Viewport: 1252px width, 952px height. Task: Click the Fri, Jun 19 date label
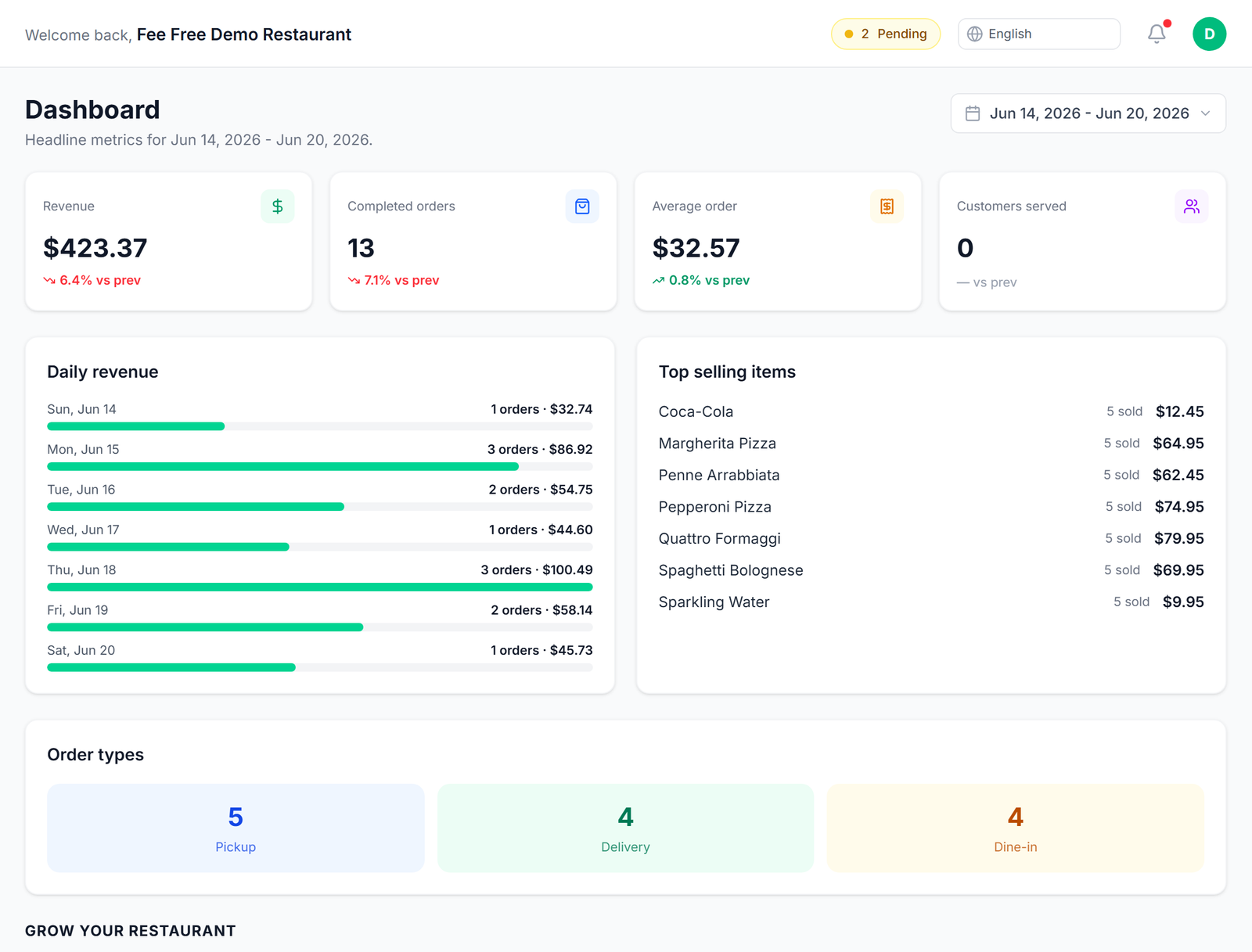[x=77, y=610]
